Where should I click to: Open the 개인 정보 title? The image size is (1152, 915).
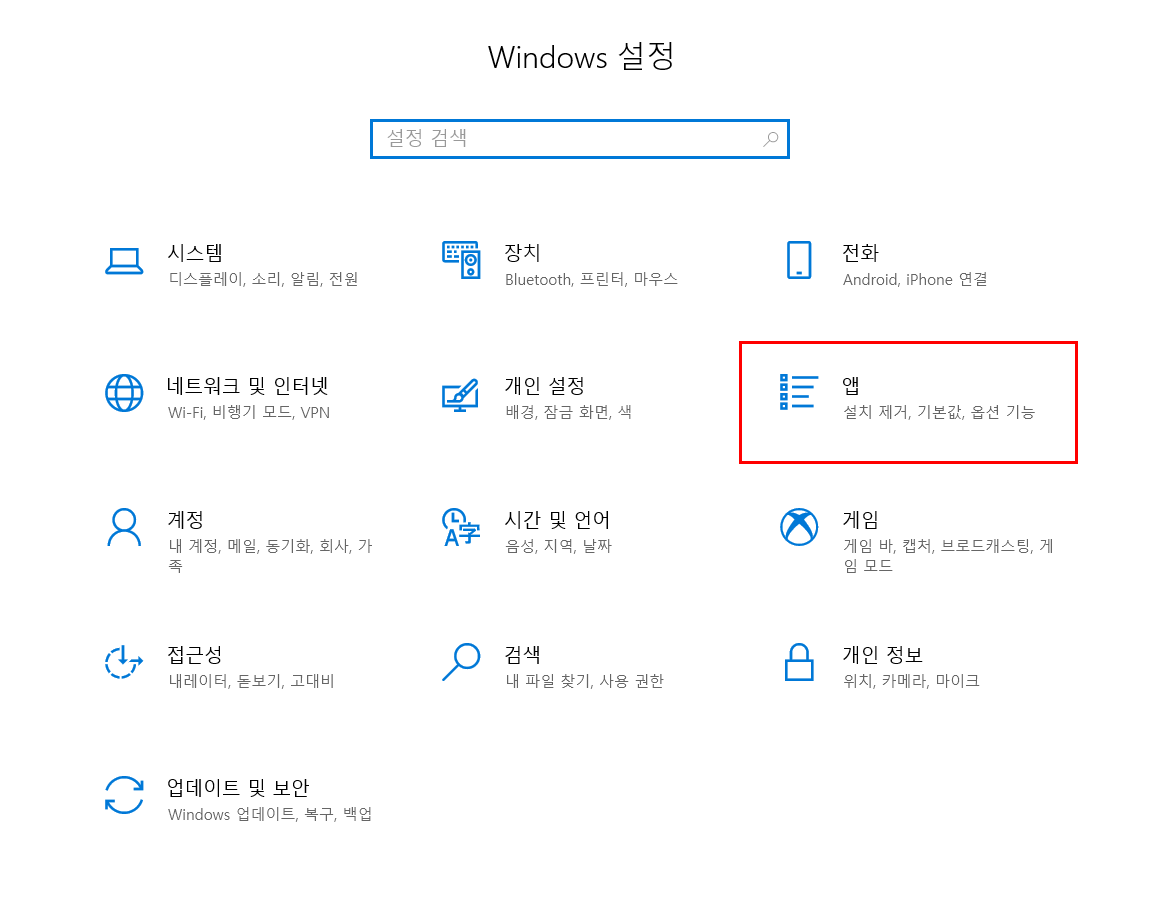[882, 654]
